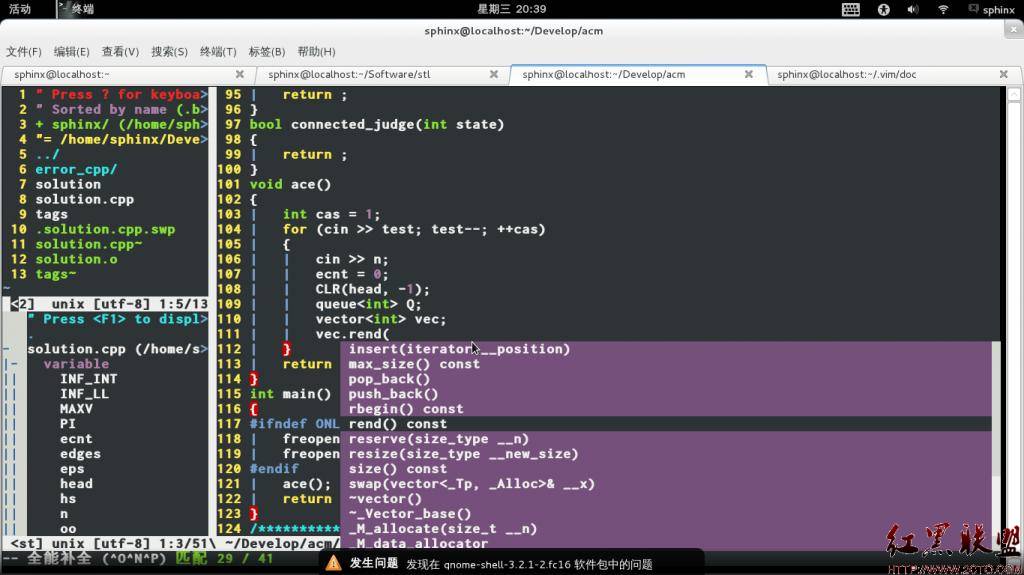The image size is (1024, 575).
Task: Select solution.o in file list
Action: (x=76, y=259)
